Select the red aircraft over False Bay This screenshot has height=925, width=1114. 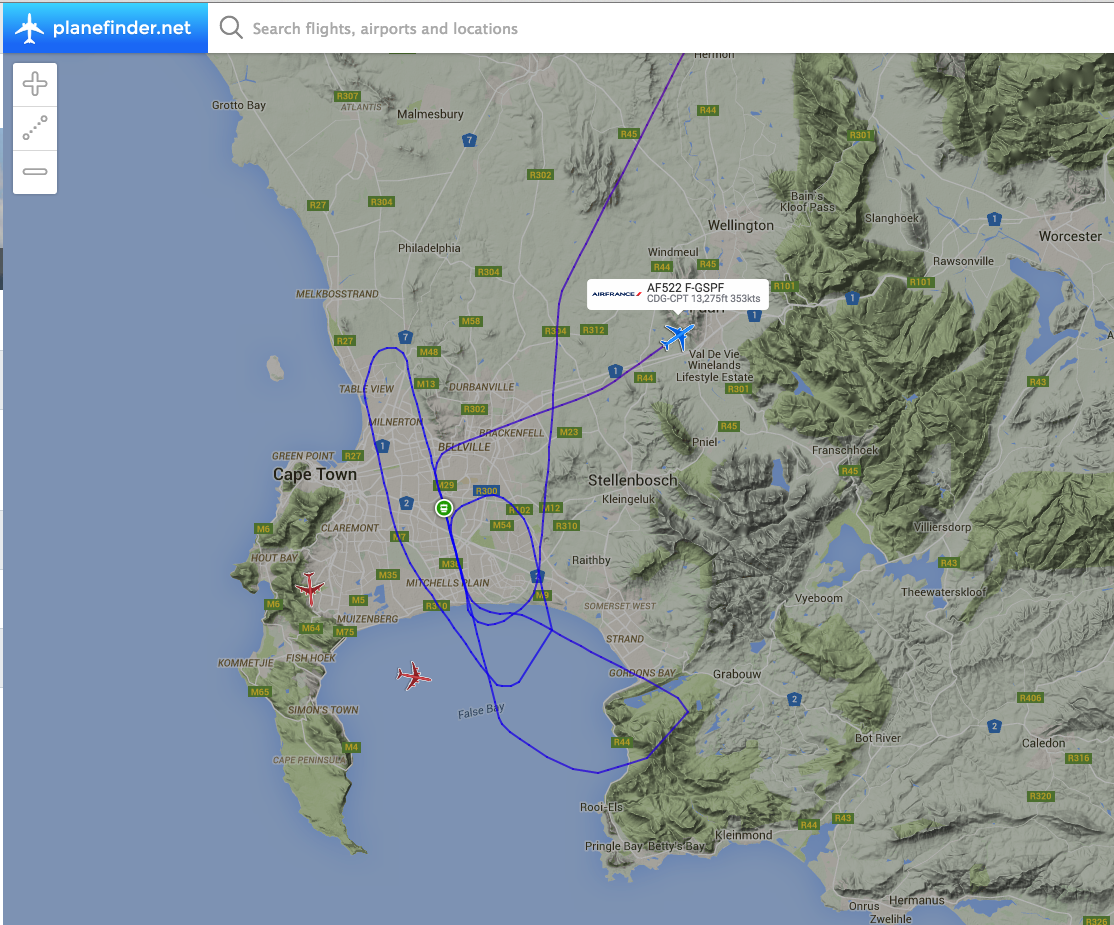click(x=413, y=675)
